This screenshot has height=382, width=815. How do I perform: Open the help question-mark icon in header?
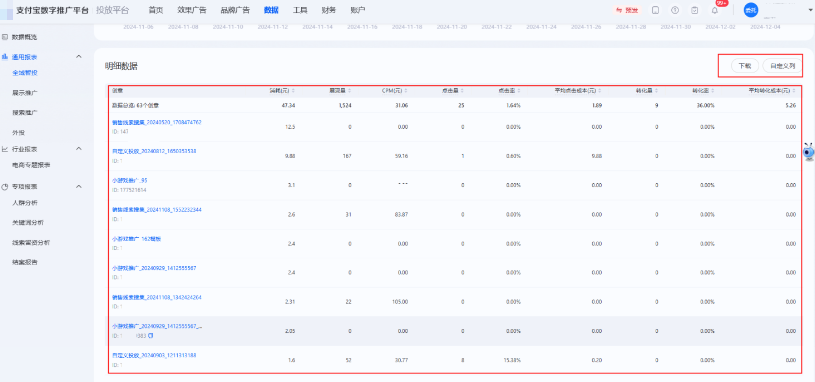(675, 10)
